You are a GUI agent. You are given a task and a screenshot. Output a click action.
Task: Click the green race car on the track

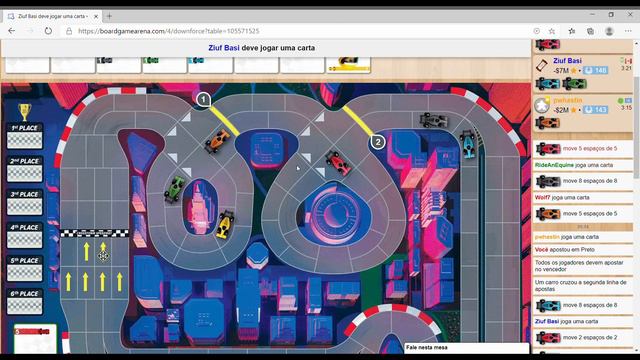[x=174, y=189]
